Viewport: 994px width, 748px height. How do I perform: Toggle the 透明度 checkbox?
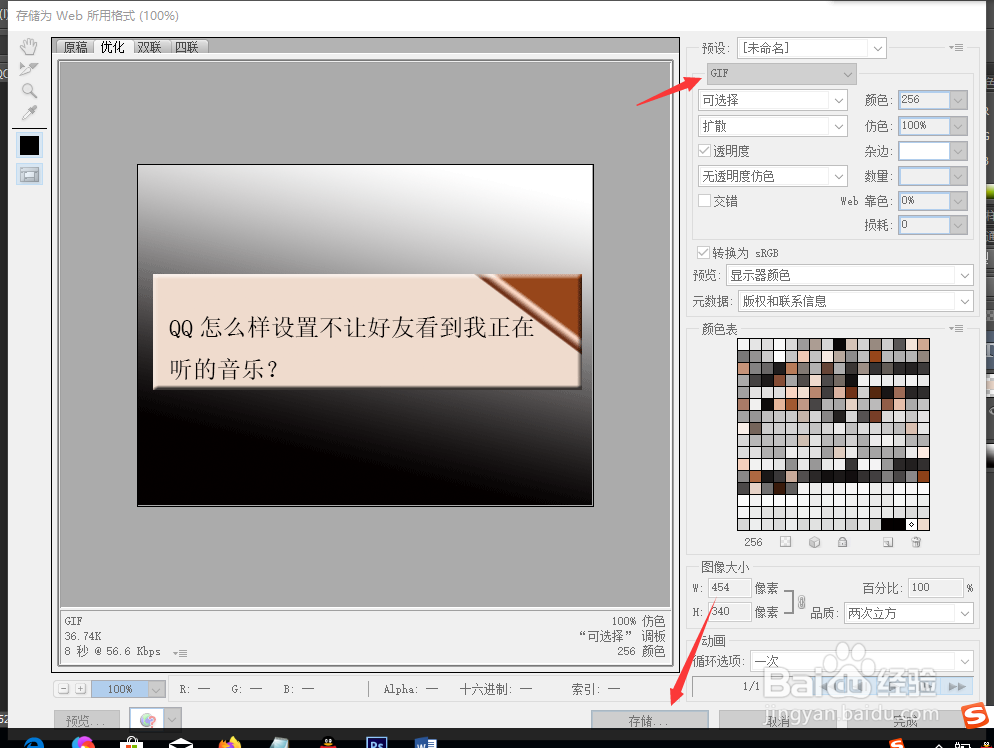point(704,151)
